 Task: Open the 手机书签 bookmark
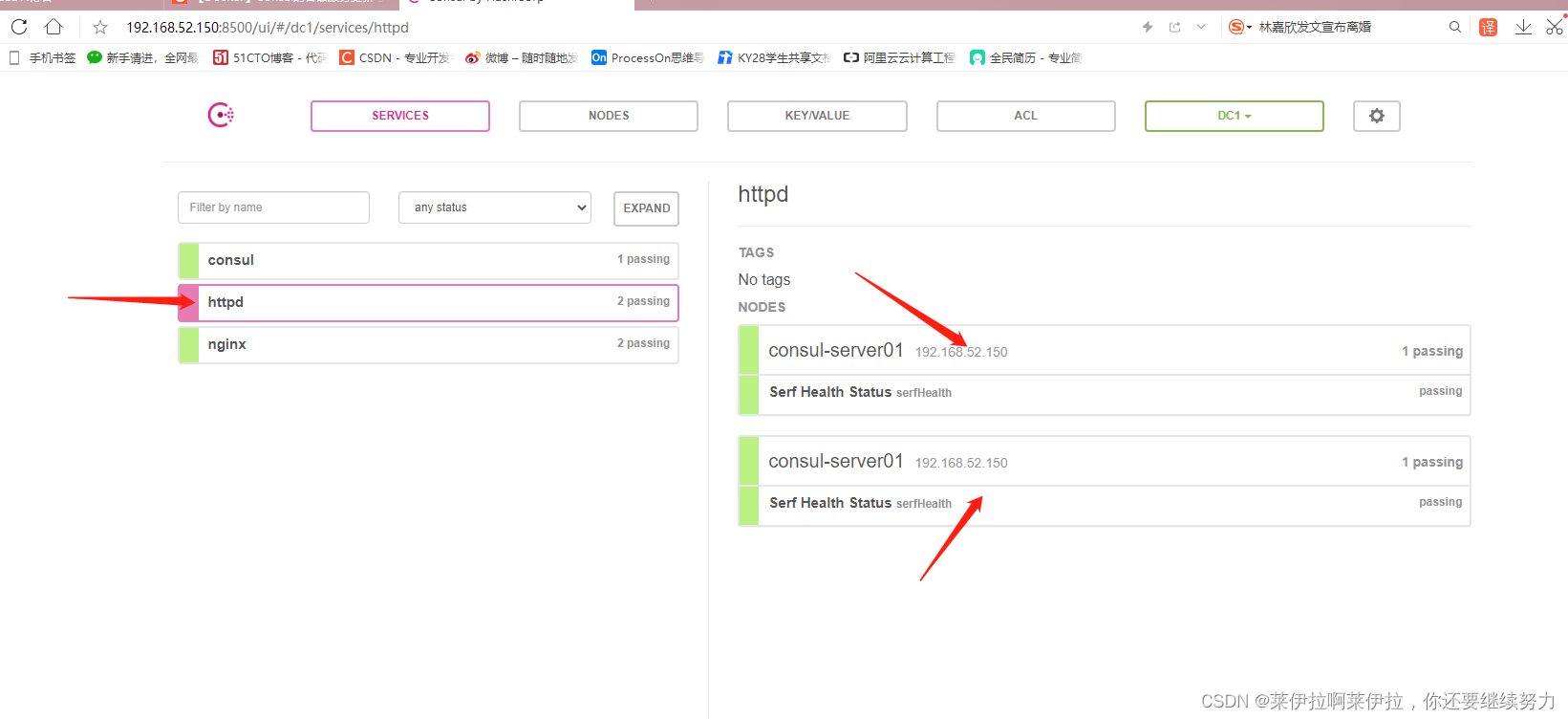click(x=42, y=57)
